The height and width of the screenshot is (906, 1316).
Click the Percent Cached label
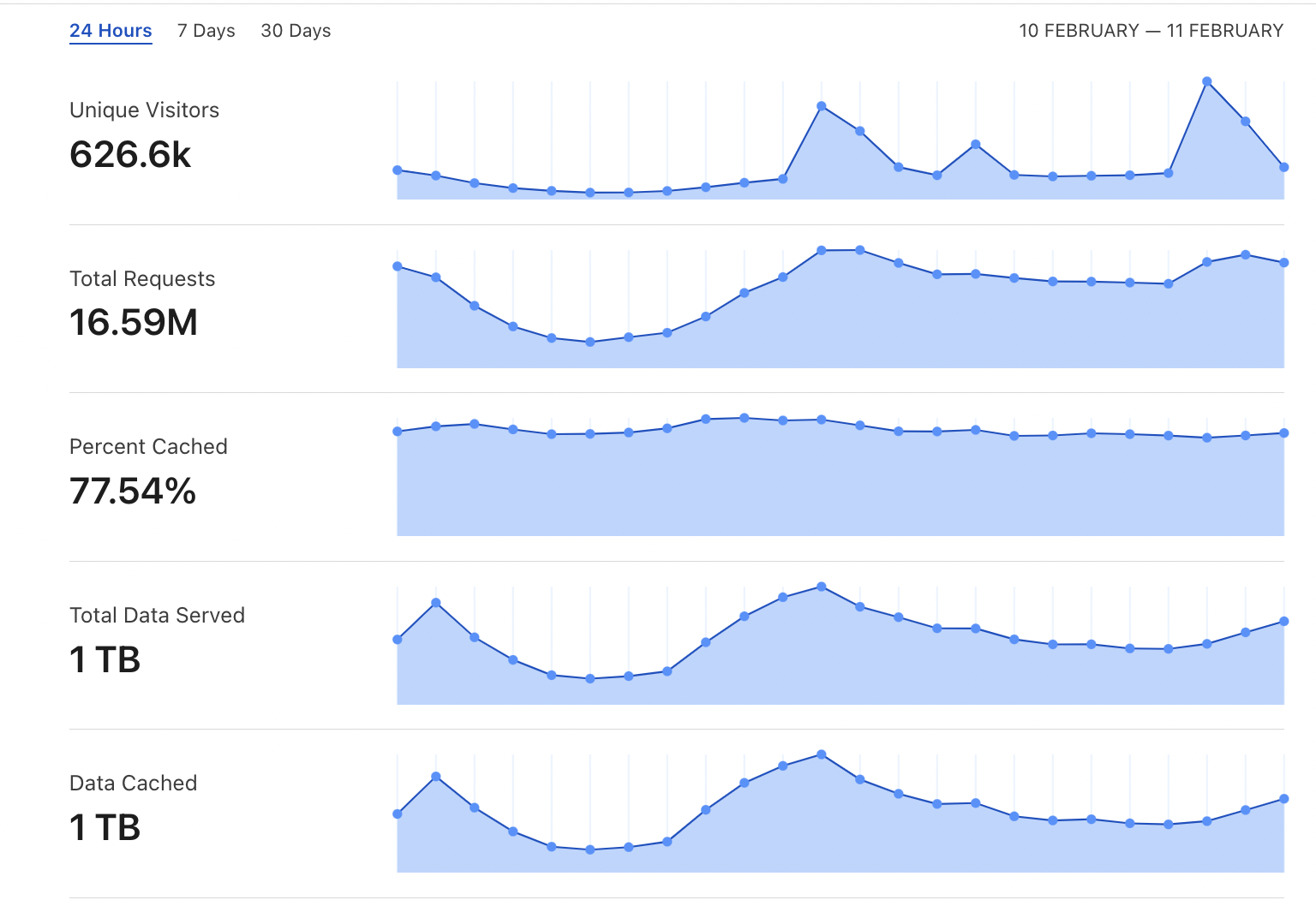click(148, 447)
